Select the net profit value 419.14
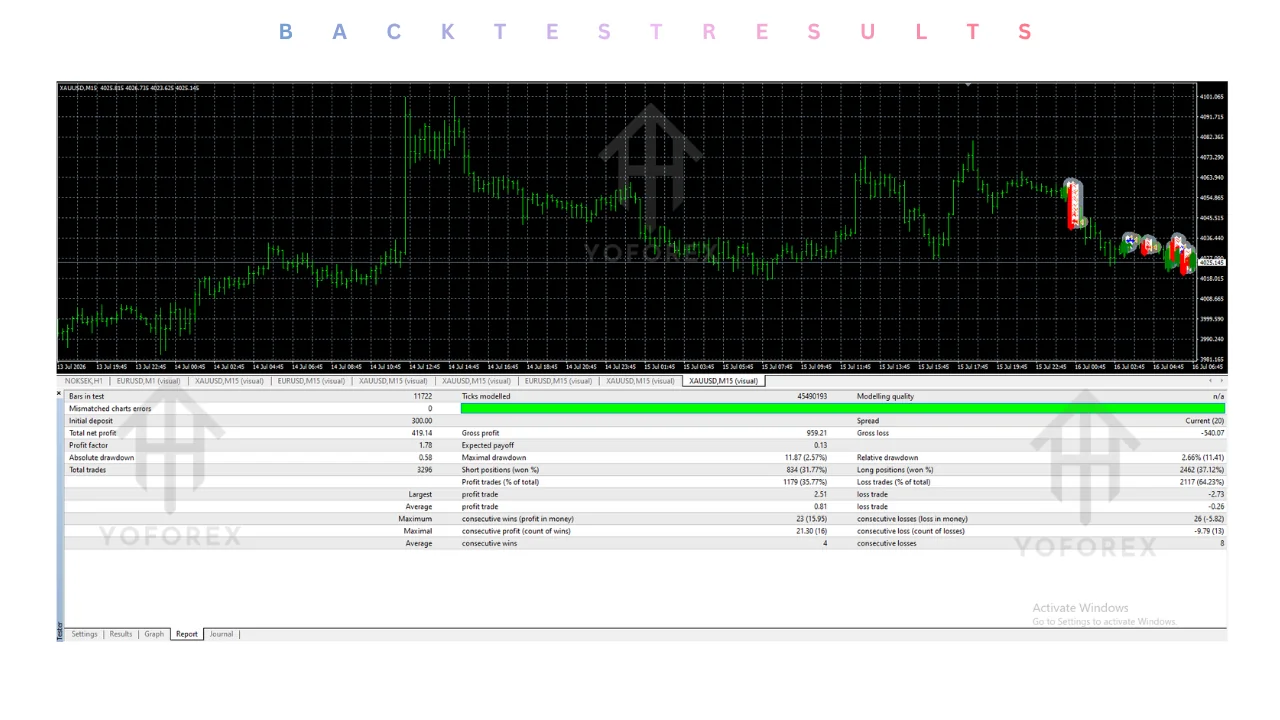Image resolution: width=1280 pixels, height=720 pixels. (421, 433)
